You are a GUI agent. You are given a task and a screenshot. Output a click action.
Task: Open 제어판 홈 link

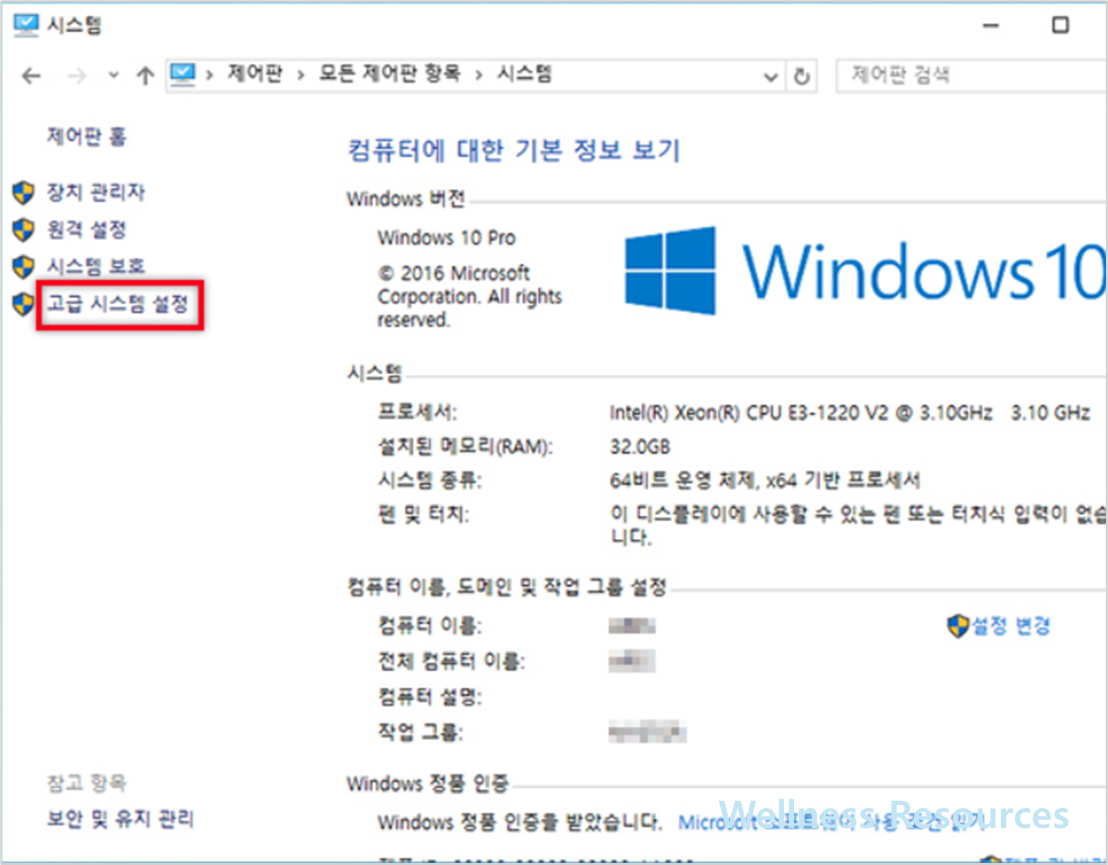coord(86,136)
